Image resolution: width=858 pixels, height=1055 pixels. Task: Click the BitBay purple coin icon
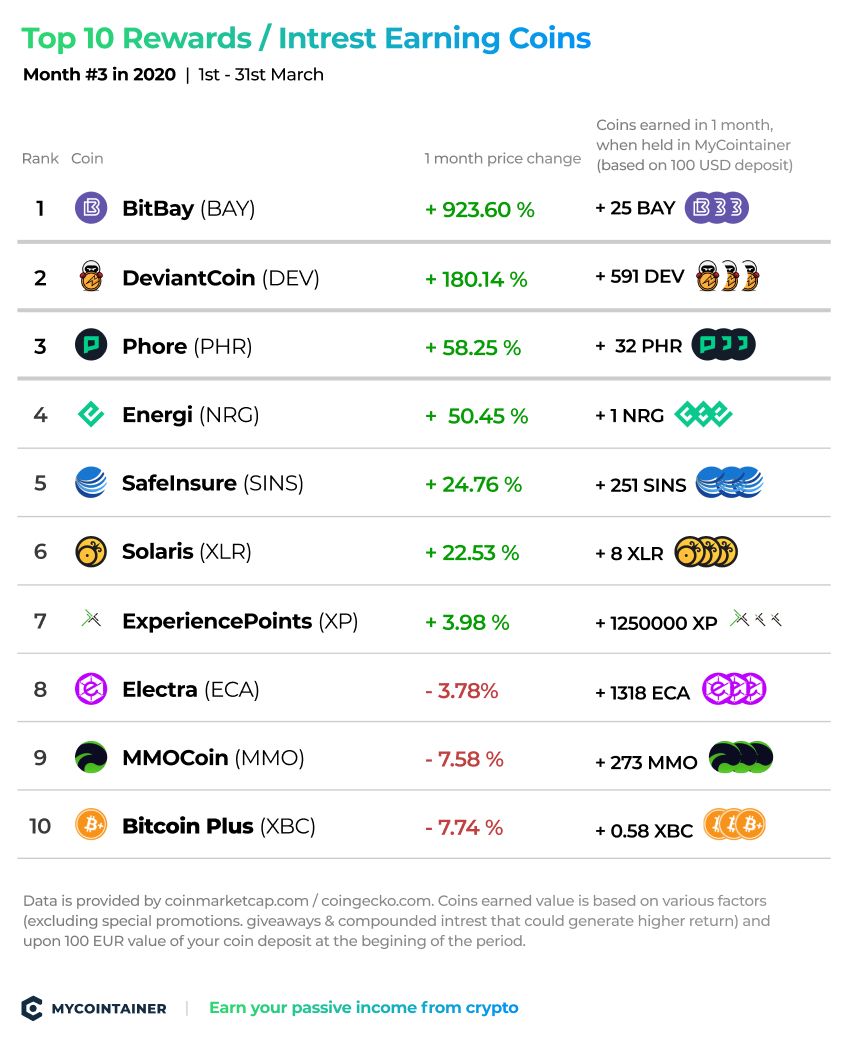coord(91,208)
